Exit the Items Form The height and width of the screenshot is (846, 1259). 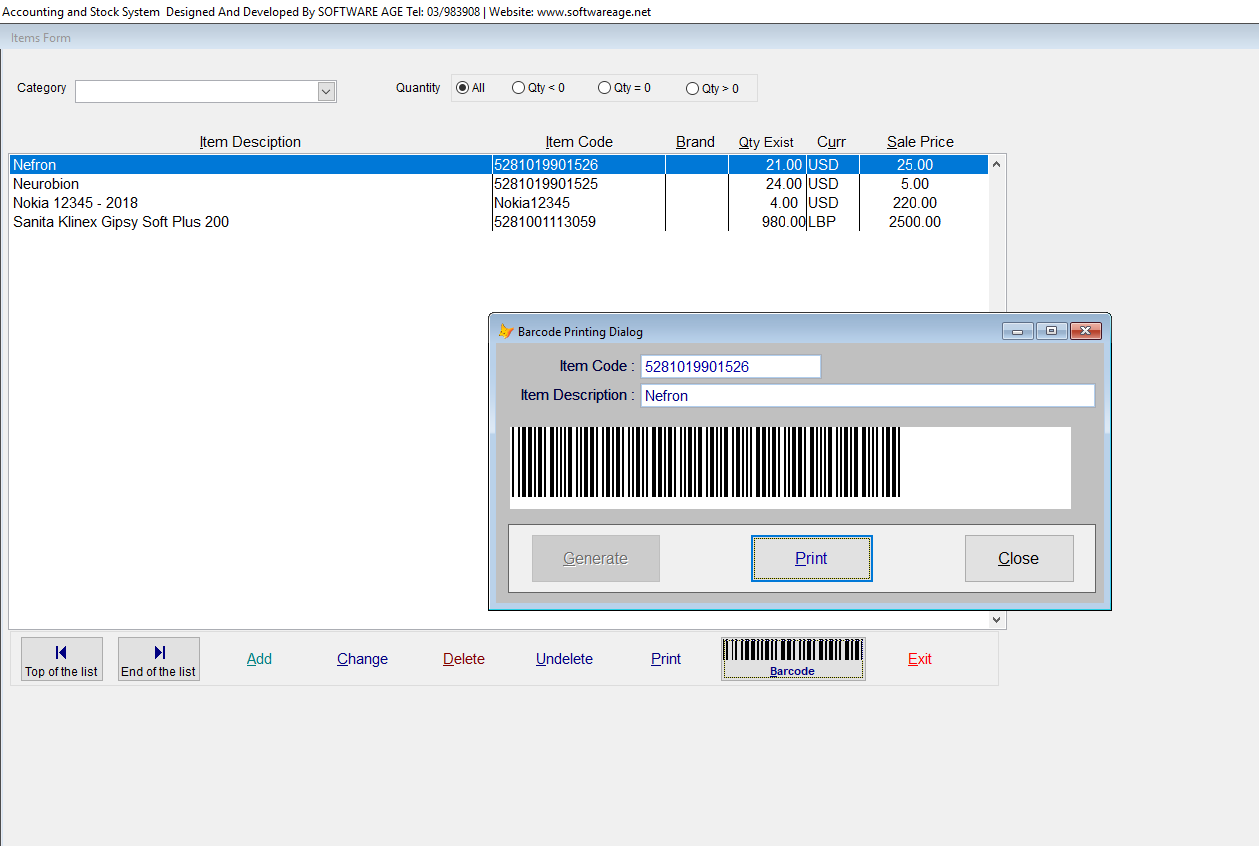click(x=919, y=658)
